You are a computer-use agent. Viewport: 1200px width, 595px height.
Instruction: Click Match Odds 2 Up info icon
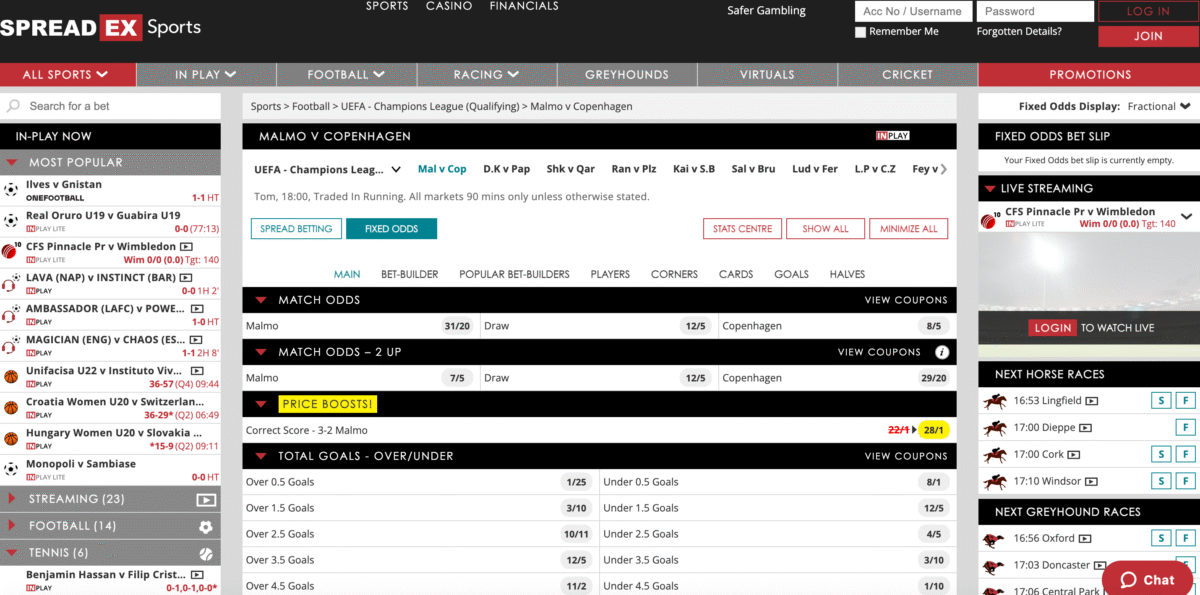pos(941,352)
